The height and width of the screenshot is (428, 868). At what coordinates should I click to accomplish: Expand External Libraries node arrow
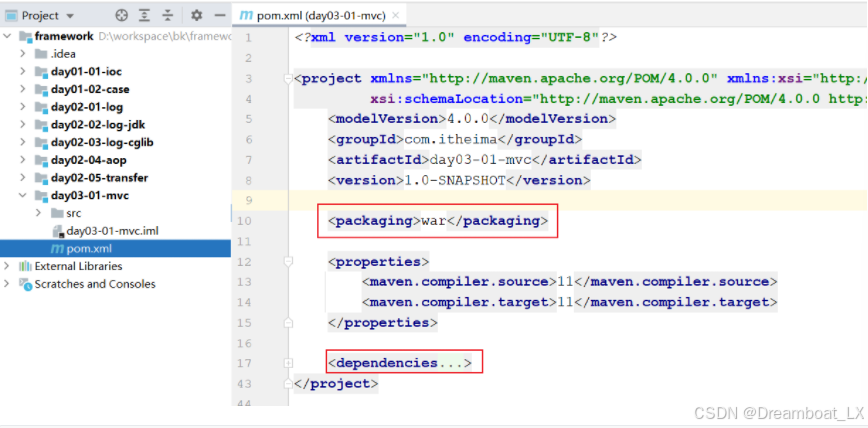click(x=7, y=266)
